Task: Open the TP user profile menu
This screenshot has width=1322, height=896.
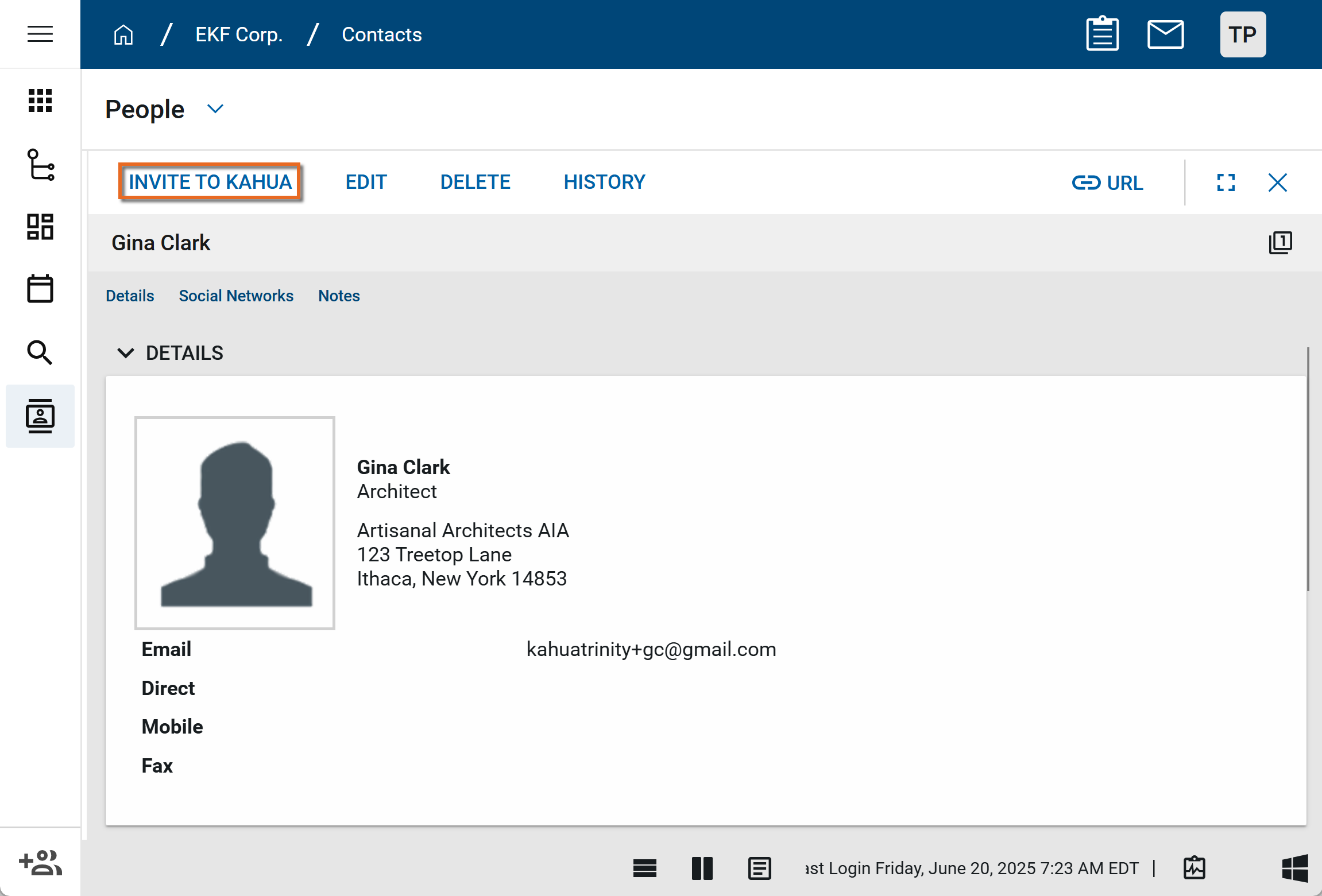Action: [1243, 34]
